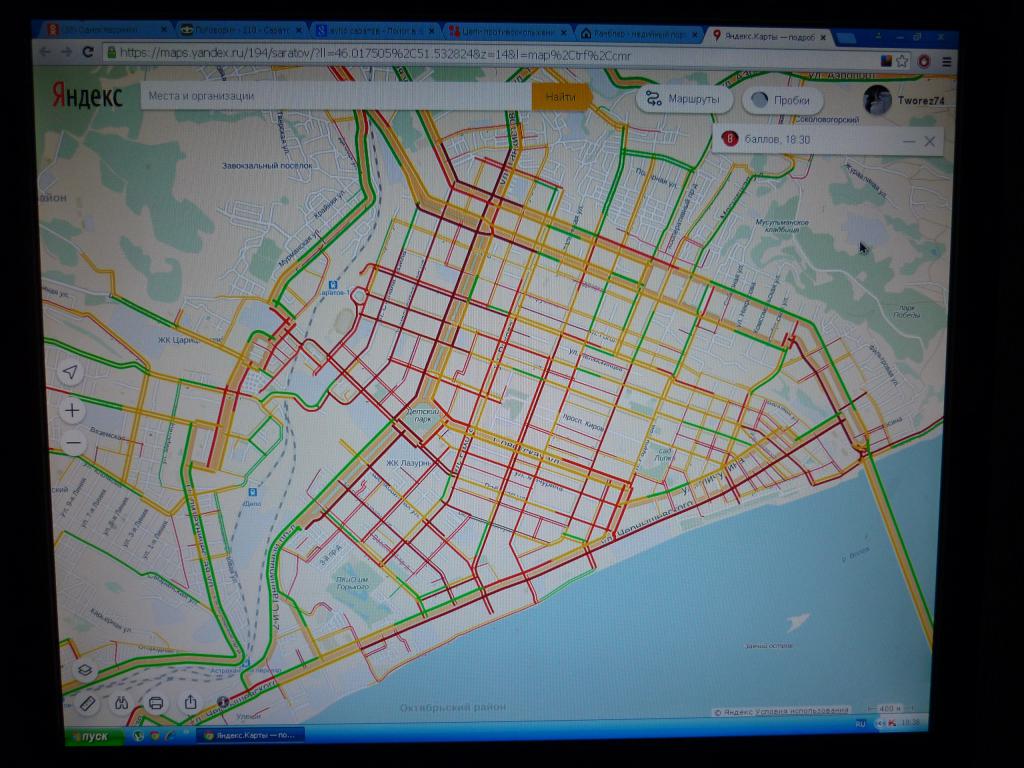The height and width of the screenshot is (768, 1024).
Task: Close the Рамблер browser tab
Action: click(694, 33)
